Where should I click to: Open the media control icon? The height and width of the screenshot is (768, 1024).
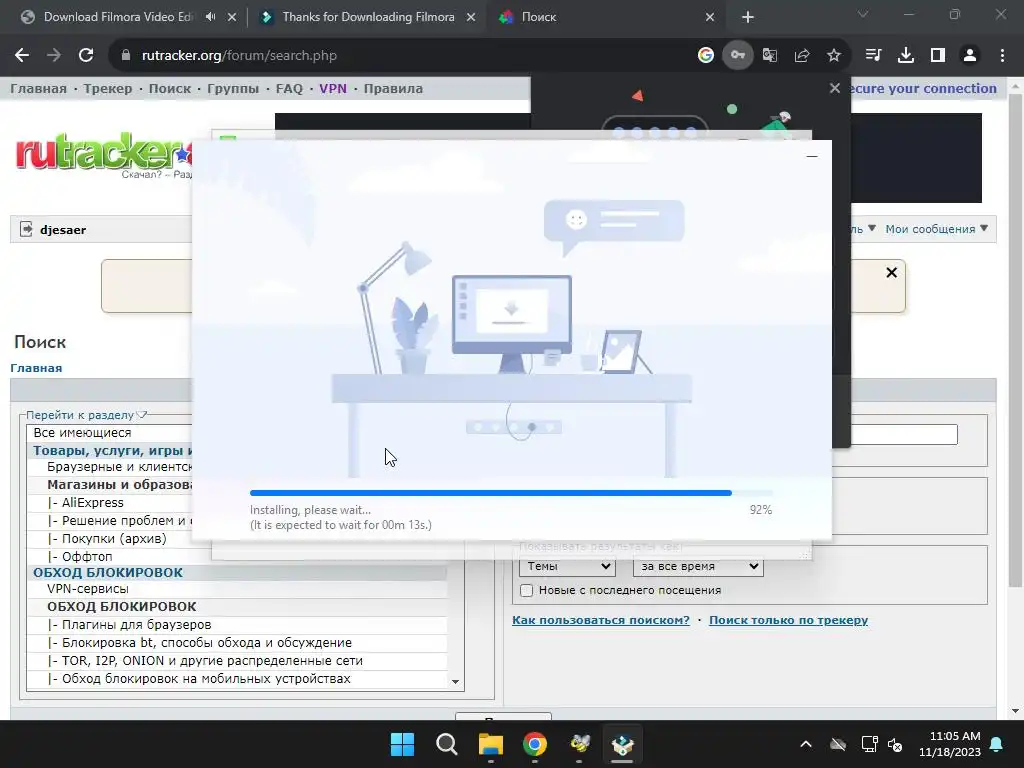[x=873, y=56]
